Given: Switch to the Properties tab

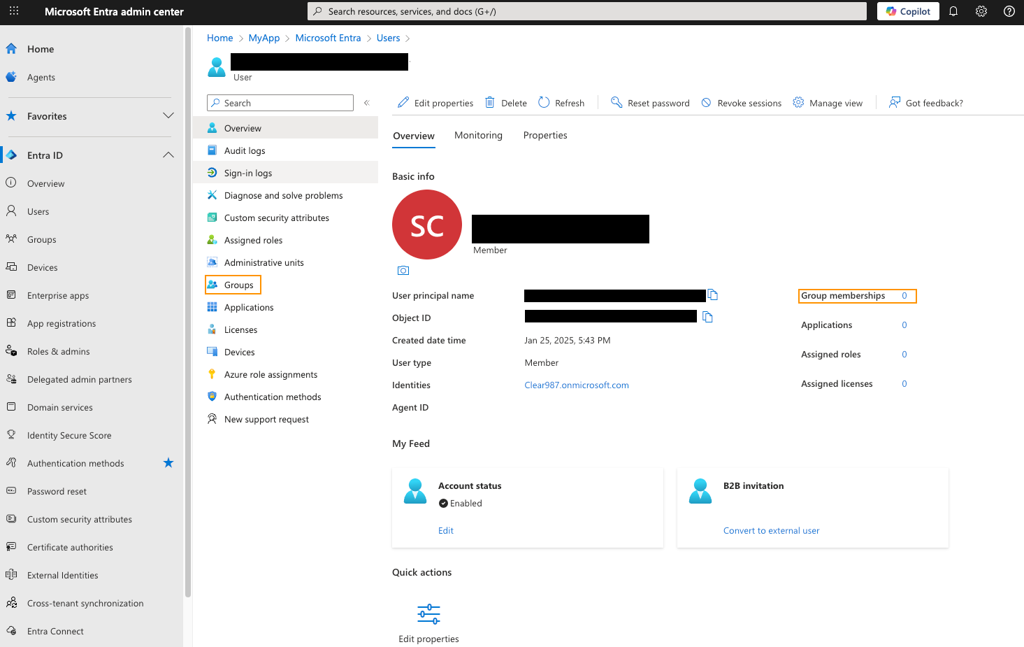Looking at the screenshot, I should [x=545, y=135].
